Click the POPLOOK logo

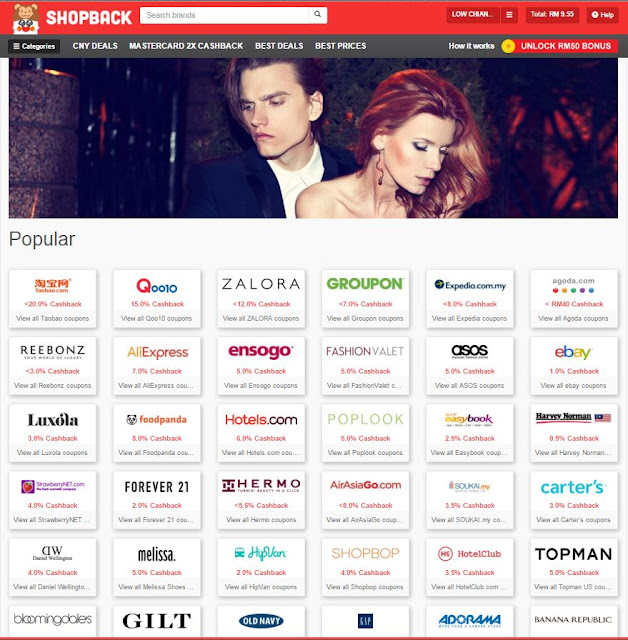click(365, 419)
